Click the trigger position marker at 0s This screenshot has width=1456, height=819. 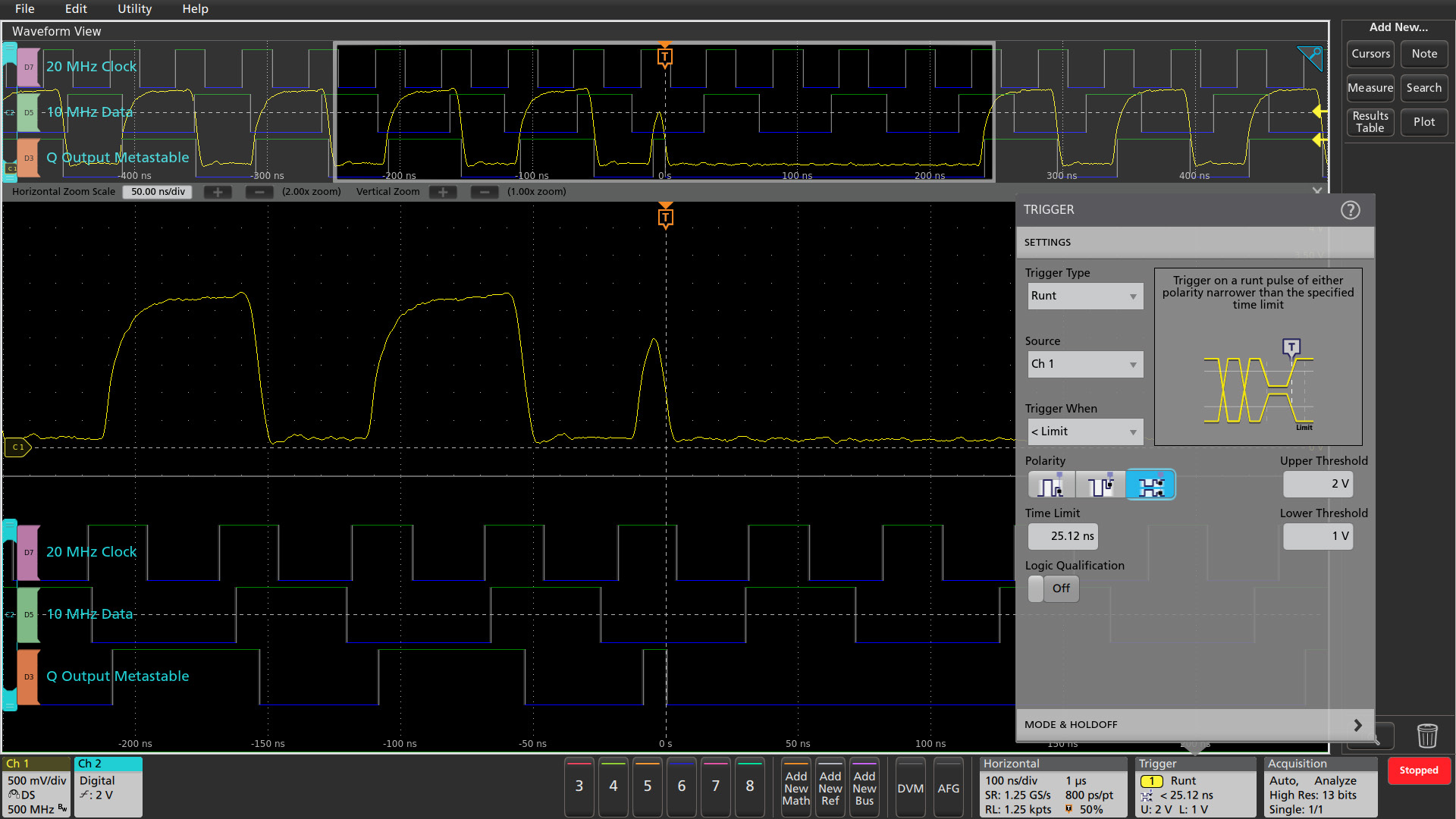coord(665,217)
